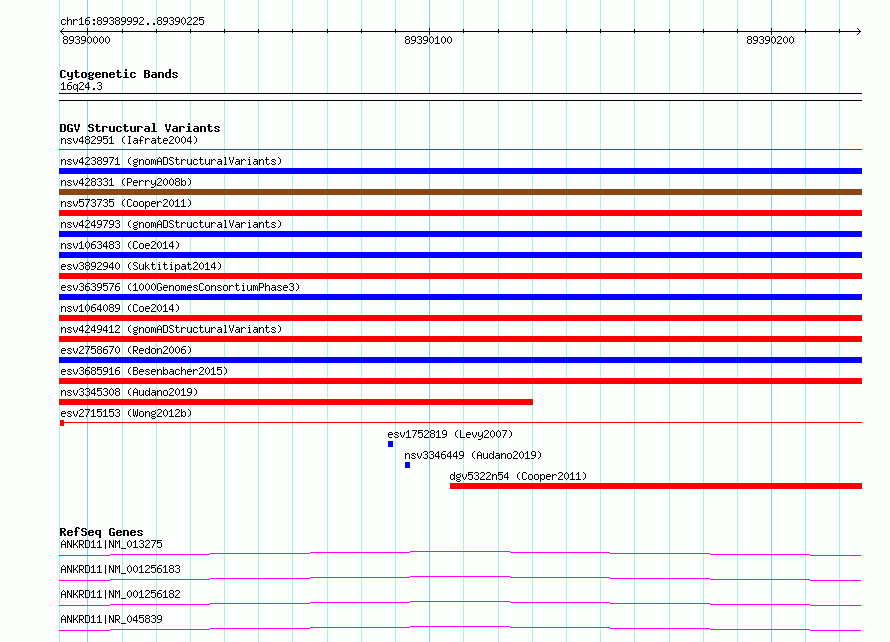Click the RefSeq Genes track heading
The image size is (890, 642).
point(101,532)
